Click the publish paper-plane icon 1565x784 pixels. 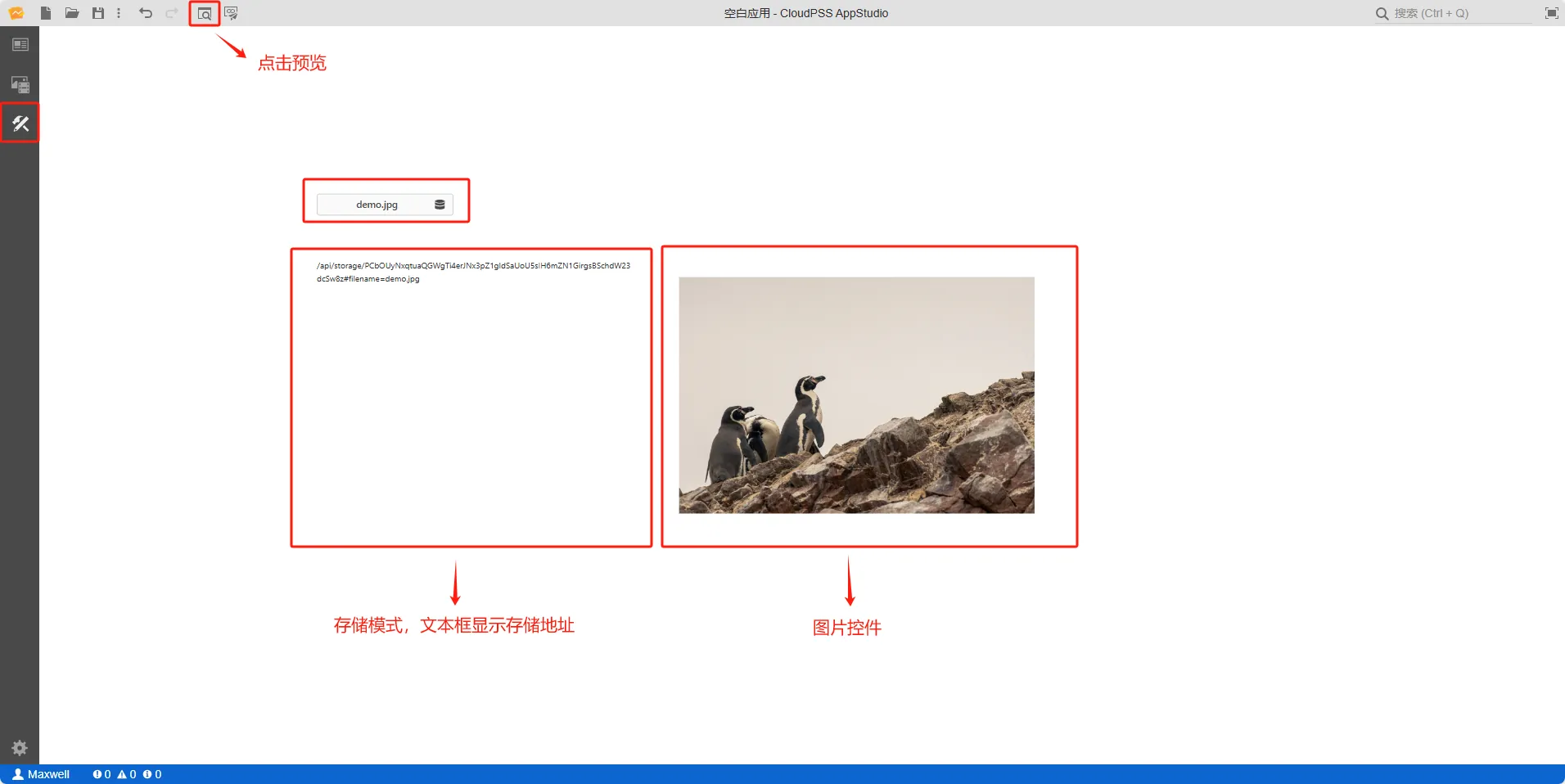231,13
